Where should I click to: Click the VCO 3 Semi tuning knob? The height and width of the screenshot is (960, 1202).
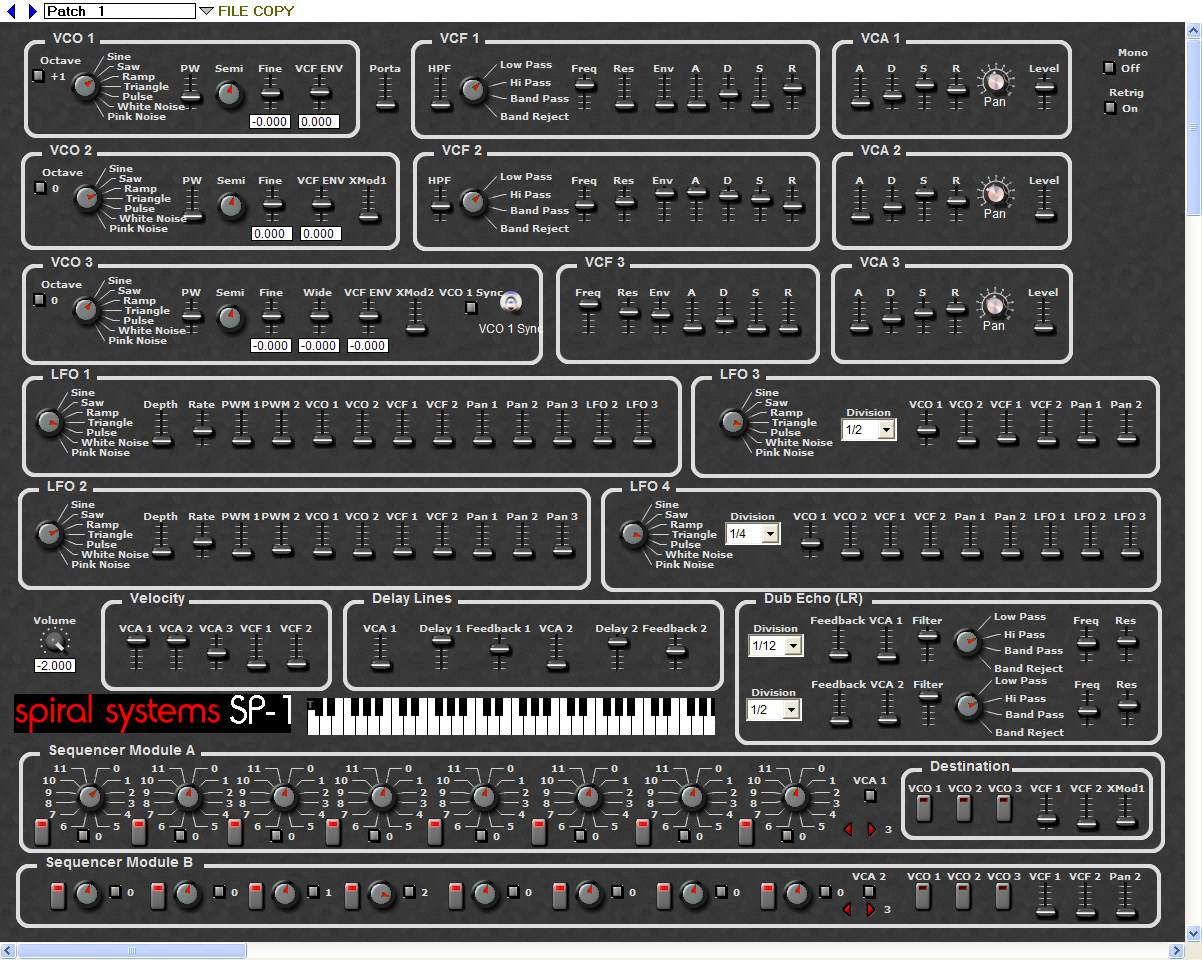tap(229, 318)
